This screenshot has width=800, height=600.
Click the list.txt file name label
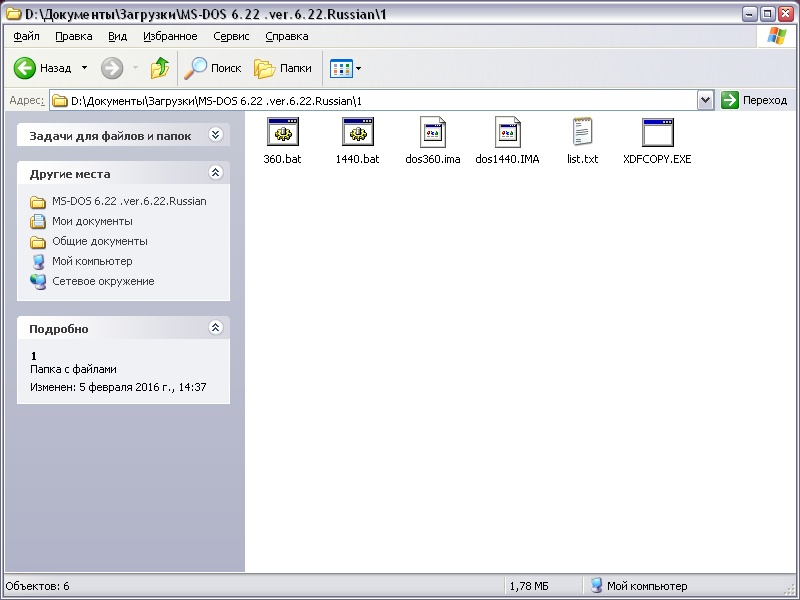[582, 159]
